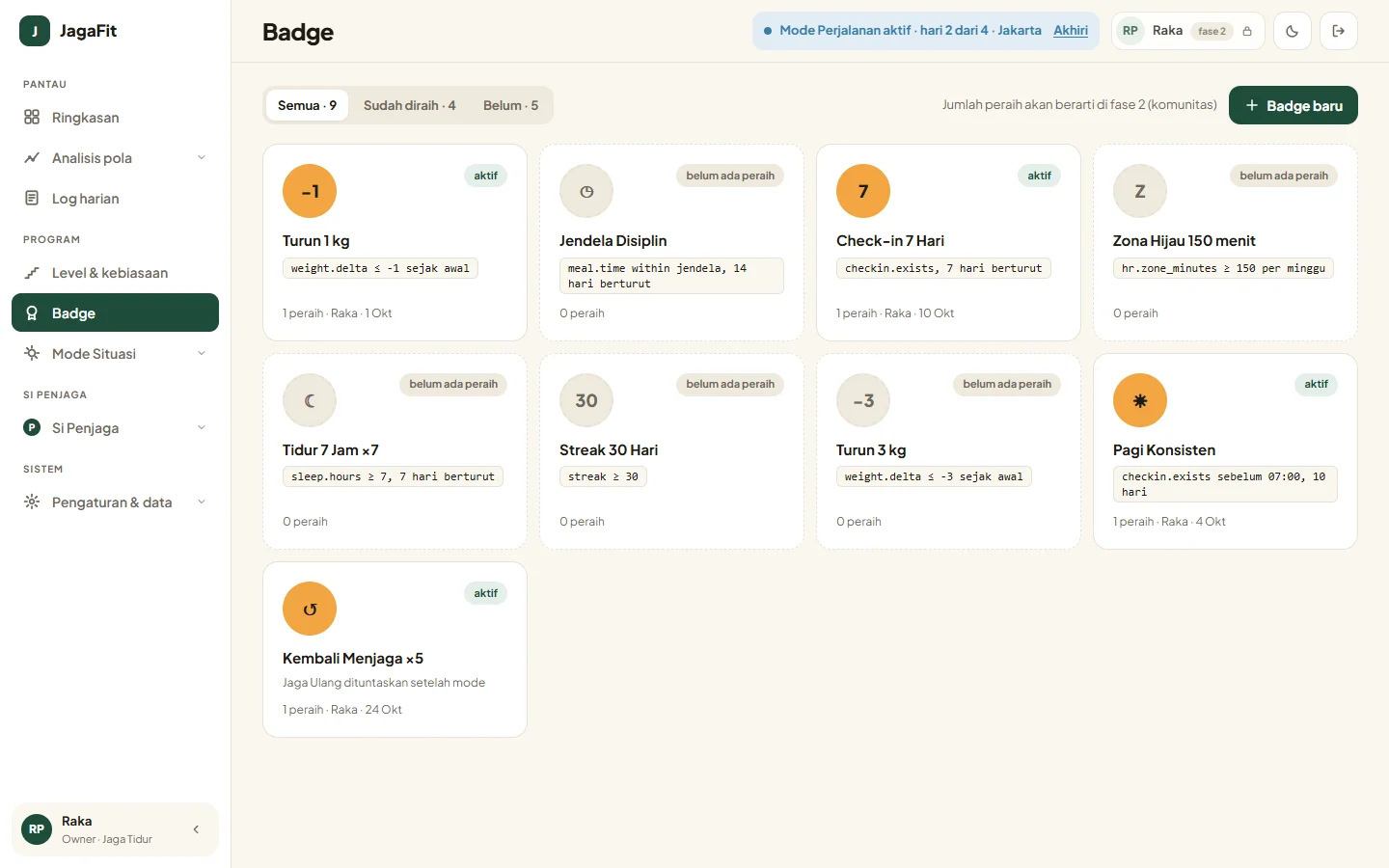Click the hr.zone_minutes rule text
1389x868 pixels.
pyautogui.click(x=1223, y=268)
